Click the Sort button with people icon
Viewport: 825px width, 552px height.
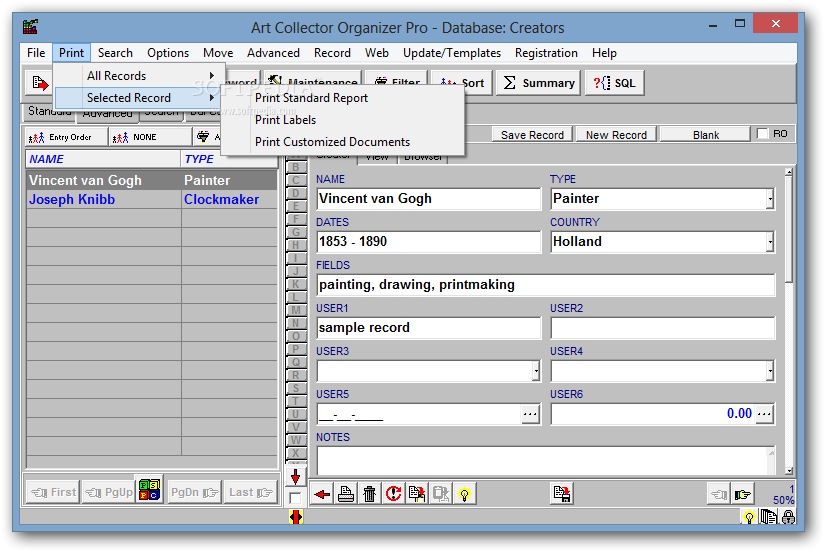pyautogui.click(x=462, y=83)
